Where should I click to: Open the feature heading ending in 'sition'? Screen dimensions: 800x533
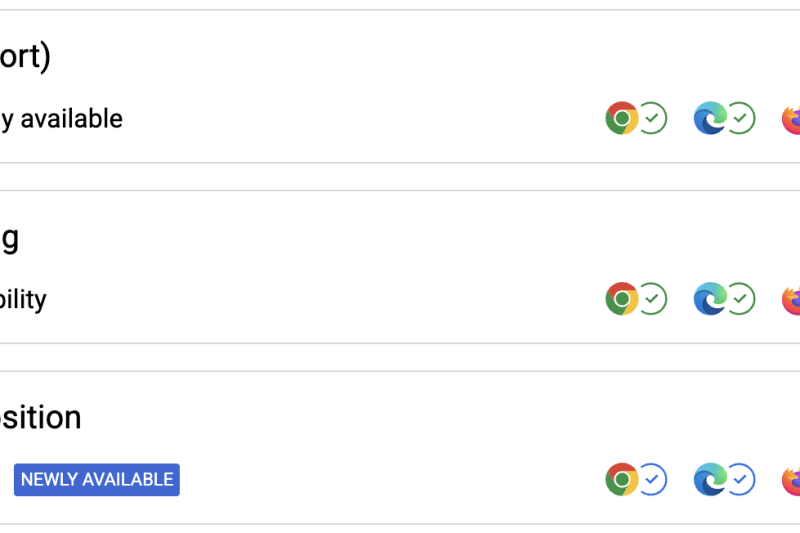(x=40, y=417)
